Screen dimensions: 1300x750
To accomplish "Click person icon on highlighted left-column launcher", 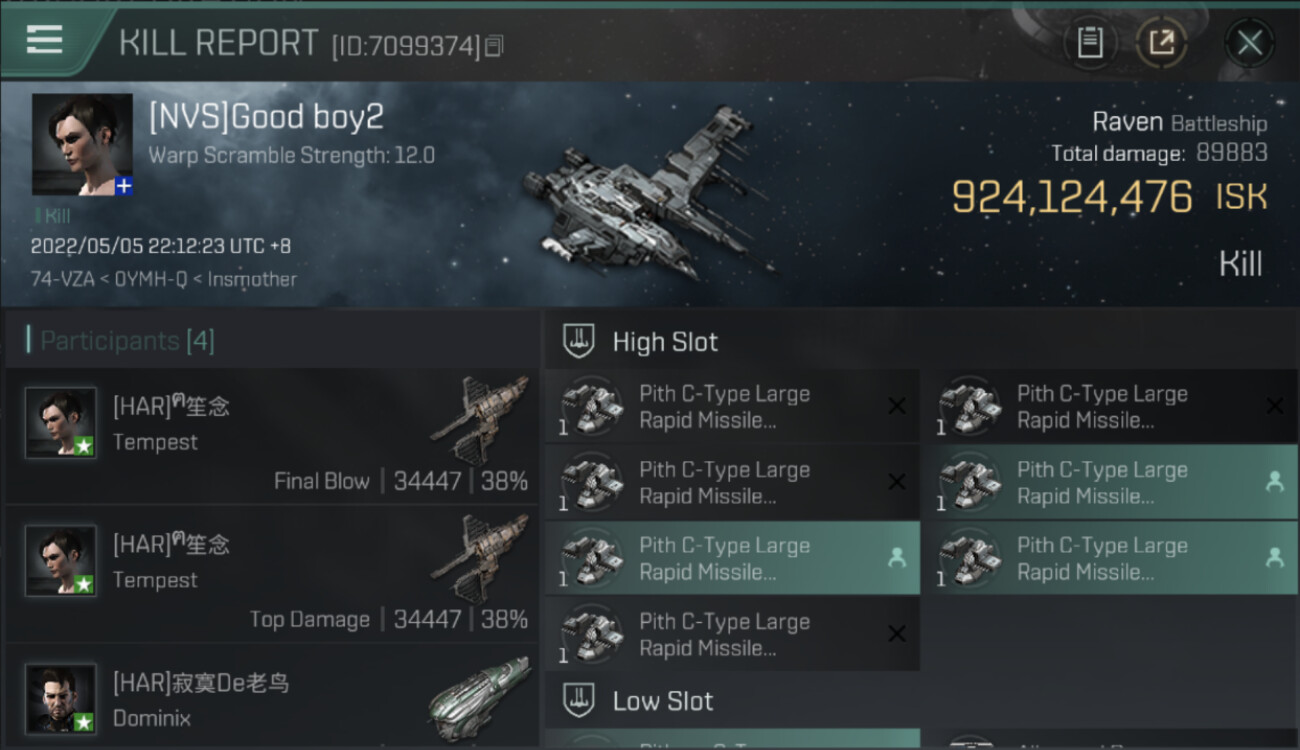I will coord(896,558).
